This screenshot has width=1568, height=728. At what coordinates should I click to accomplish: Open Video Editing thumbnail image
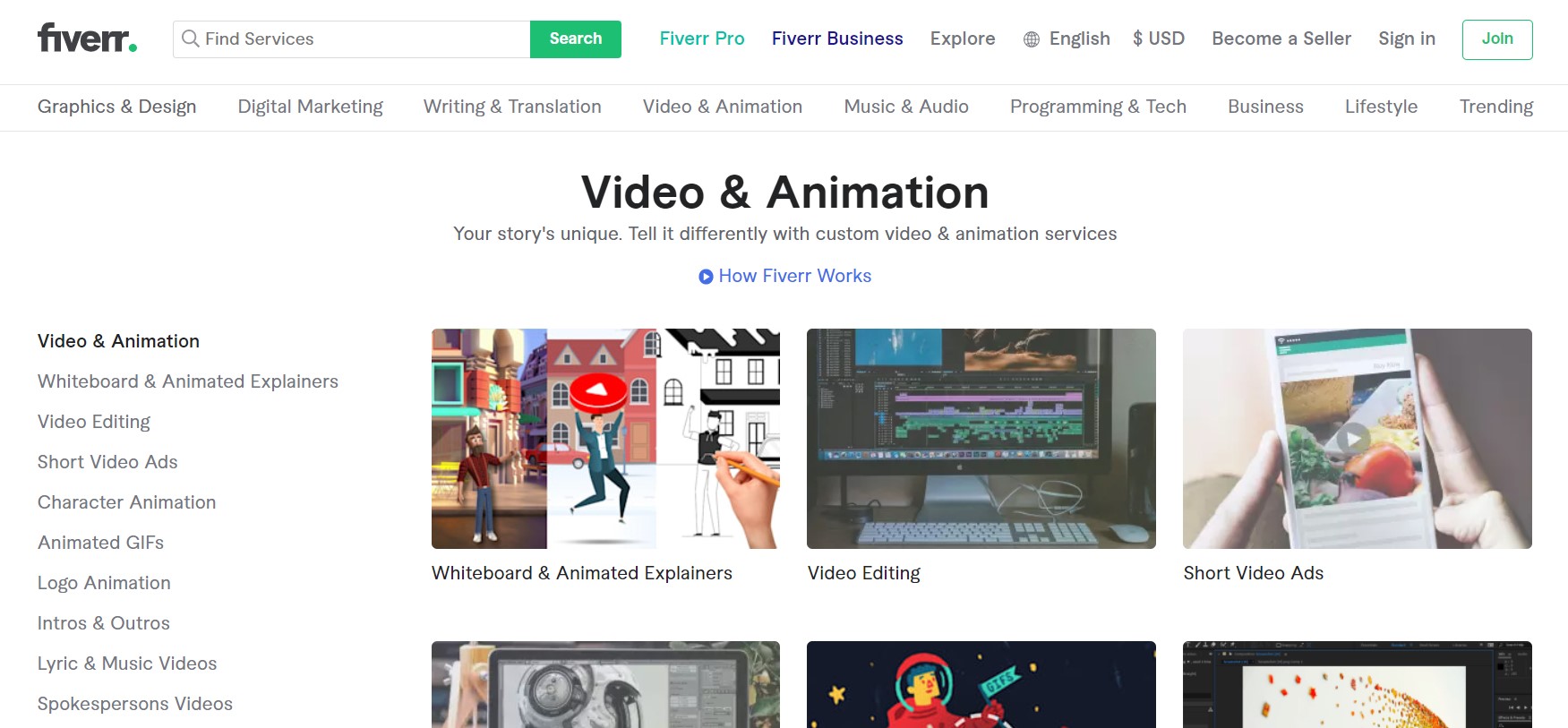[981, 439]
